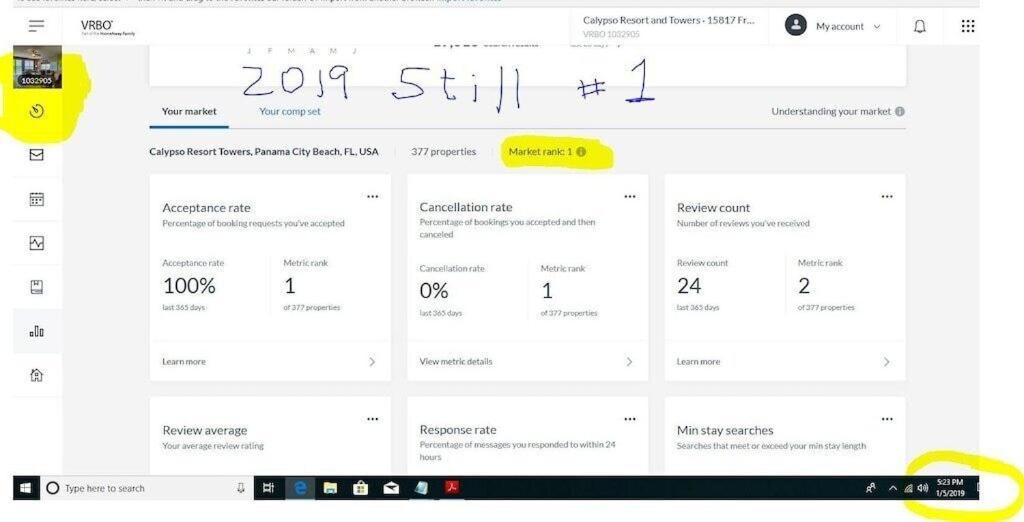
Task: Click the info icon beside Market rank
Action: point(581,152)
